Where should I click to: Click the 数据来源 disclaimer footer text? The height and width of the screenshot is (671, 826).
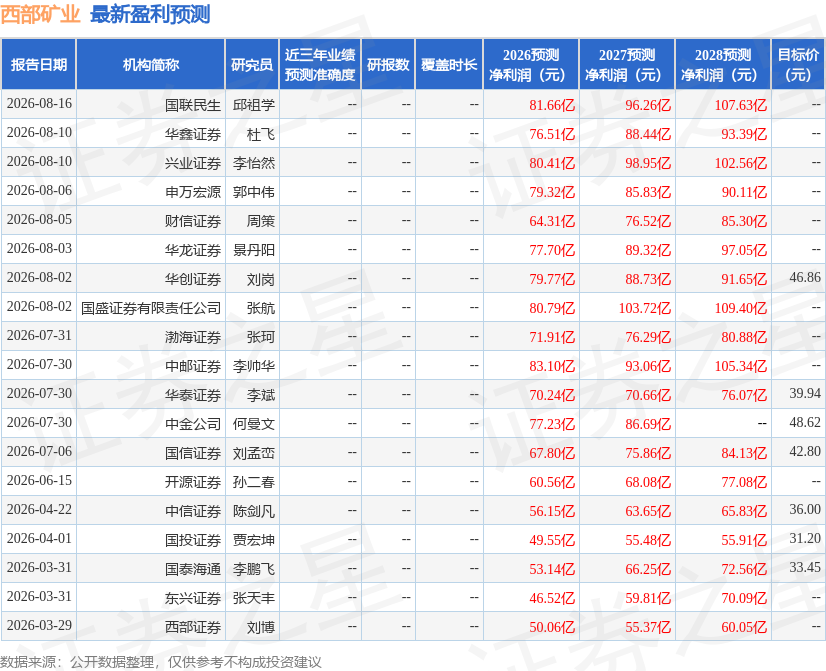pyautogui.click(x=161, y=662)
